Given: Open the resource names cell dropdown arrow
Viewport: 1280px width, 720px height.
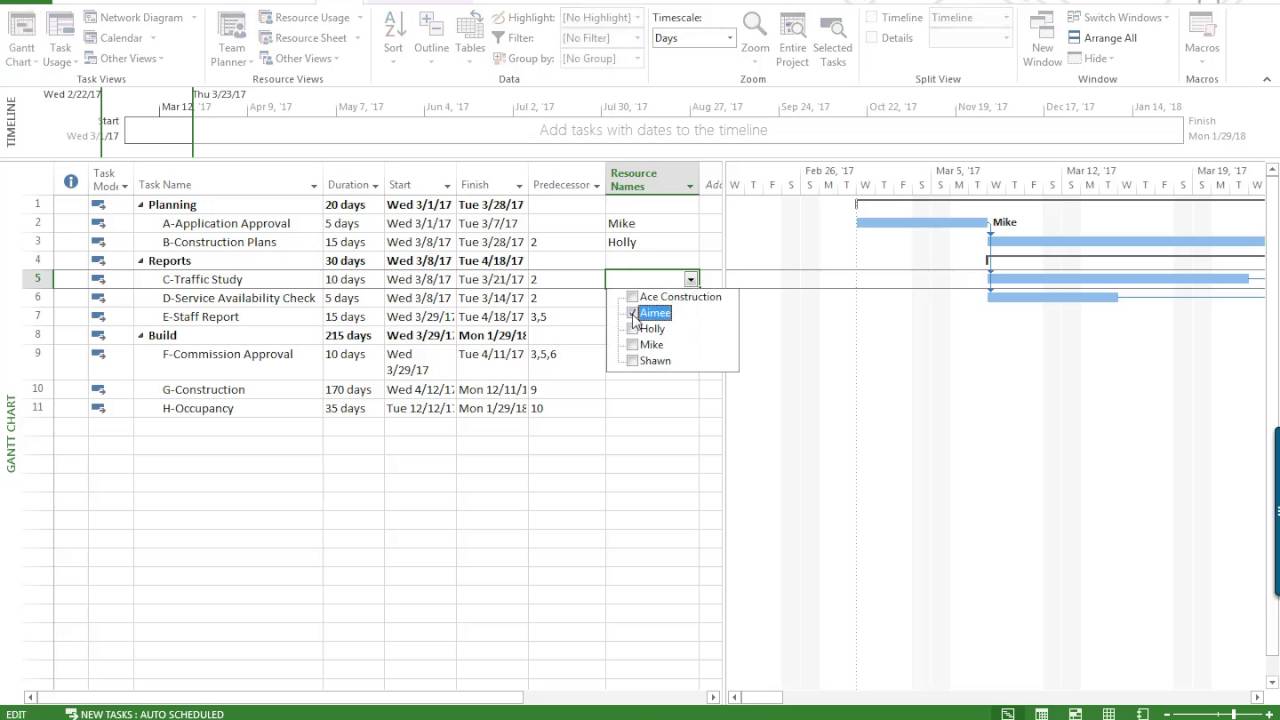Looking at the screenshot, I should (690, 280).
